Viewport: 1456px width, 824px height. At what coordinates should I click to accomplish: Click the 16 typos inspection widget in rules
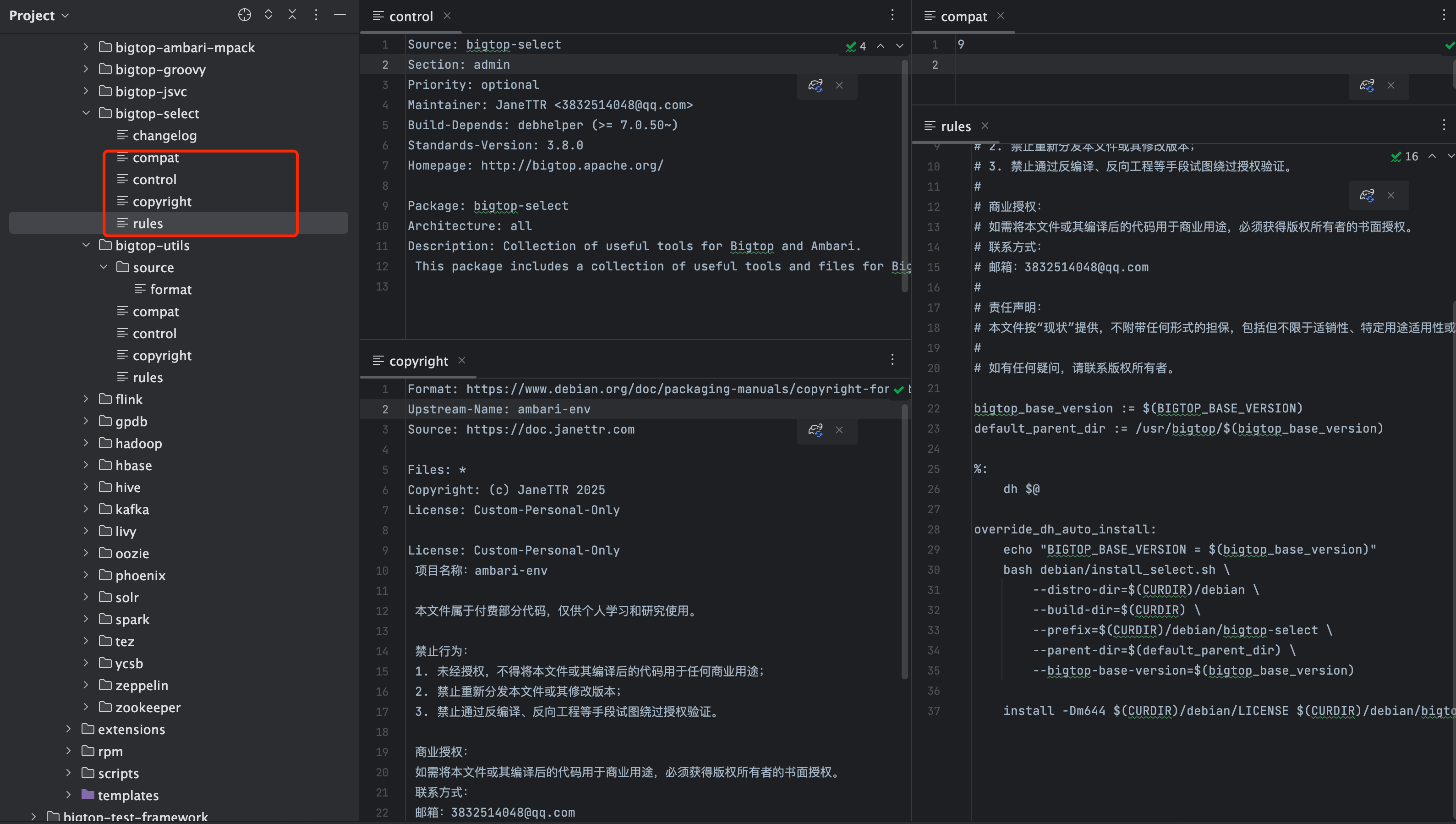tap(1404, 156)
